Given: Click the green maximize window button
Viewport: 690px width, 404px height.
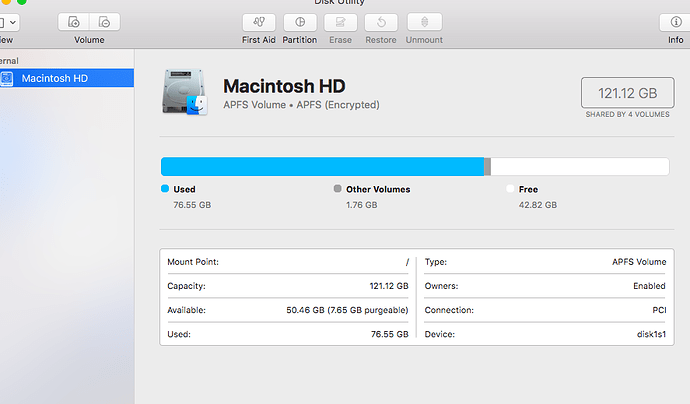Looking at the screenshot, I should pos(22,1).
